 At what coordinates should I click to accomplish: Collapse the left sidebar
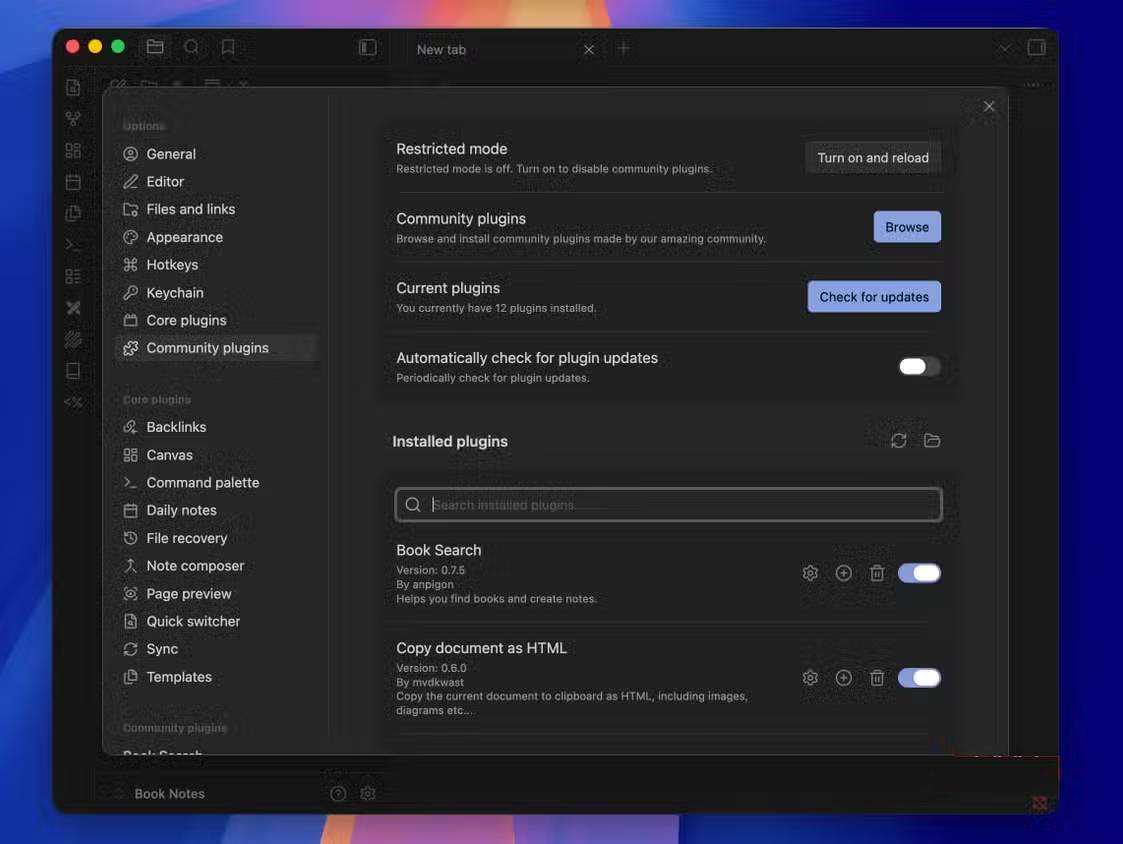[x=368, y=48]
